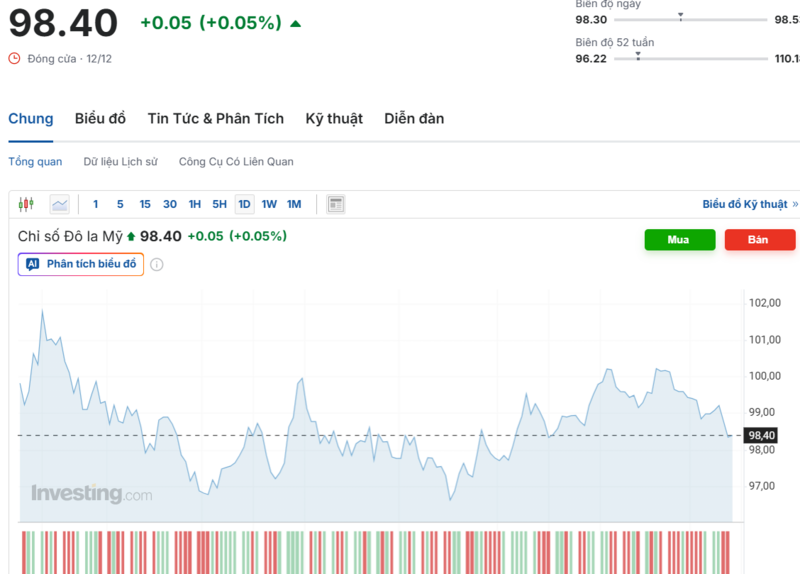
Task: Open the news panel icon in chart toolbar
Action: pos(336,204)
